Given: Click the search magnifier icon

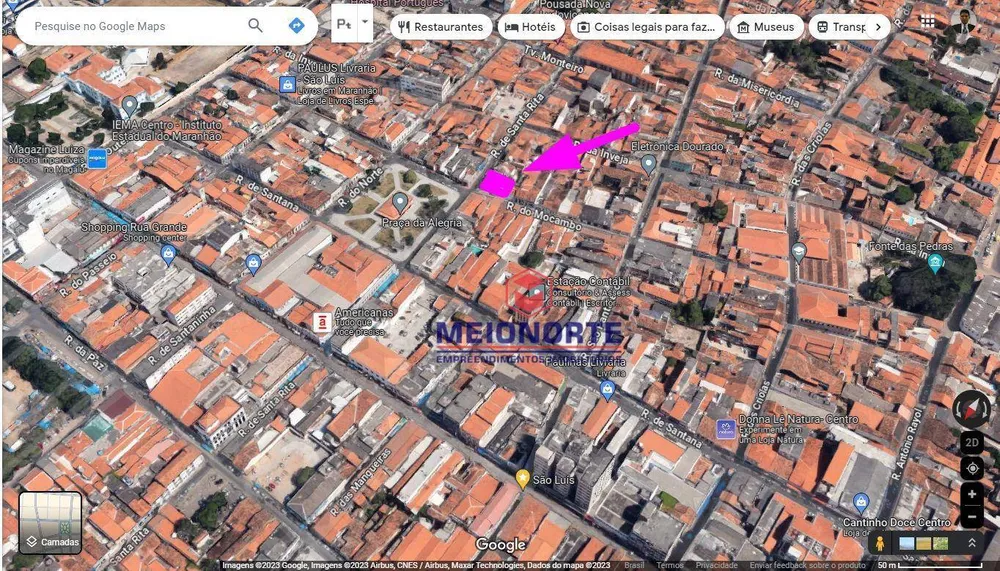Looking at the screenshot, I should click(255, 26).
